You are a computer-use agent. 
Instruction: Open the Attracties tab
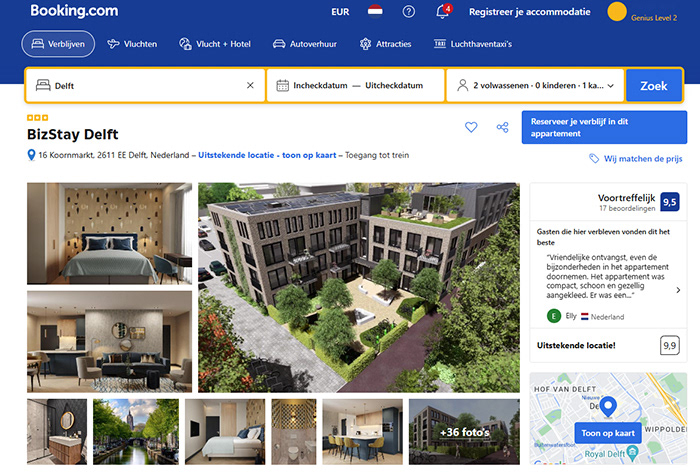[385, 44]
